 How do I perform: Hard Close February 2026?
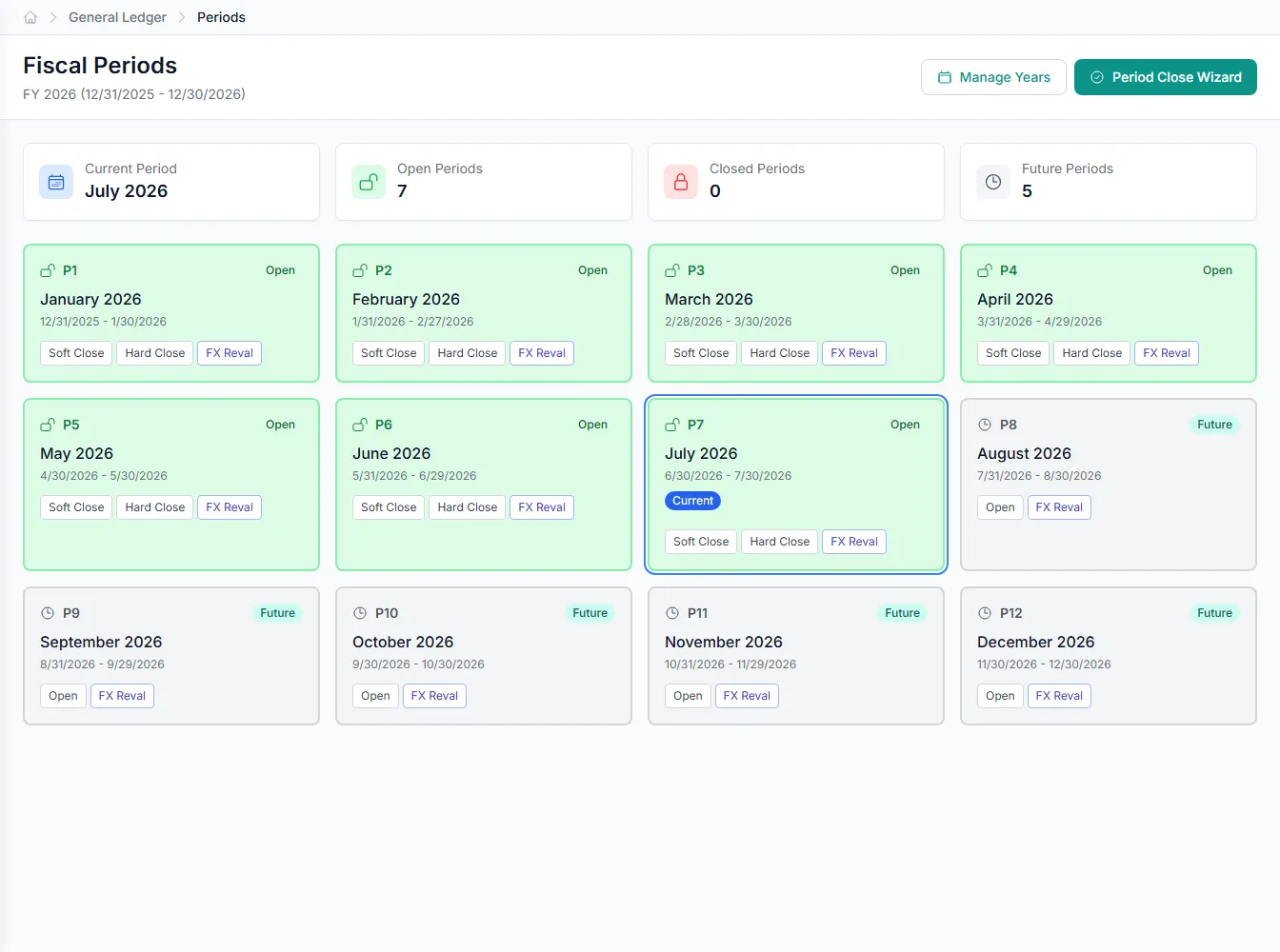coord(468,353)
